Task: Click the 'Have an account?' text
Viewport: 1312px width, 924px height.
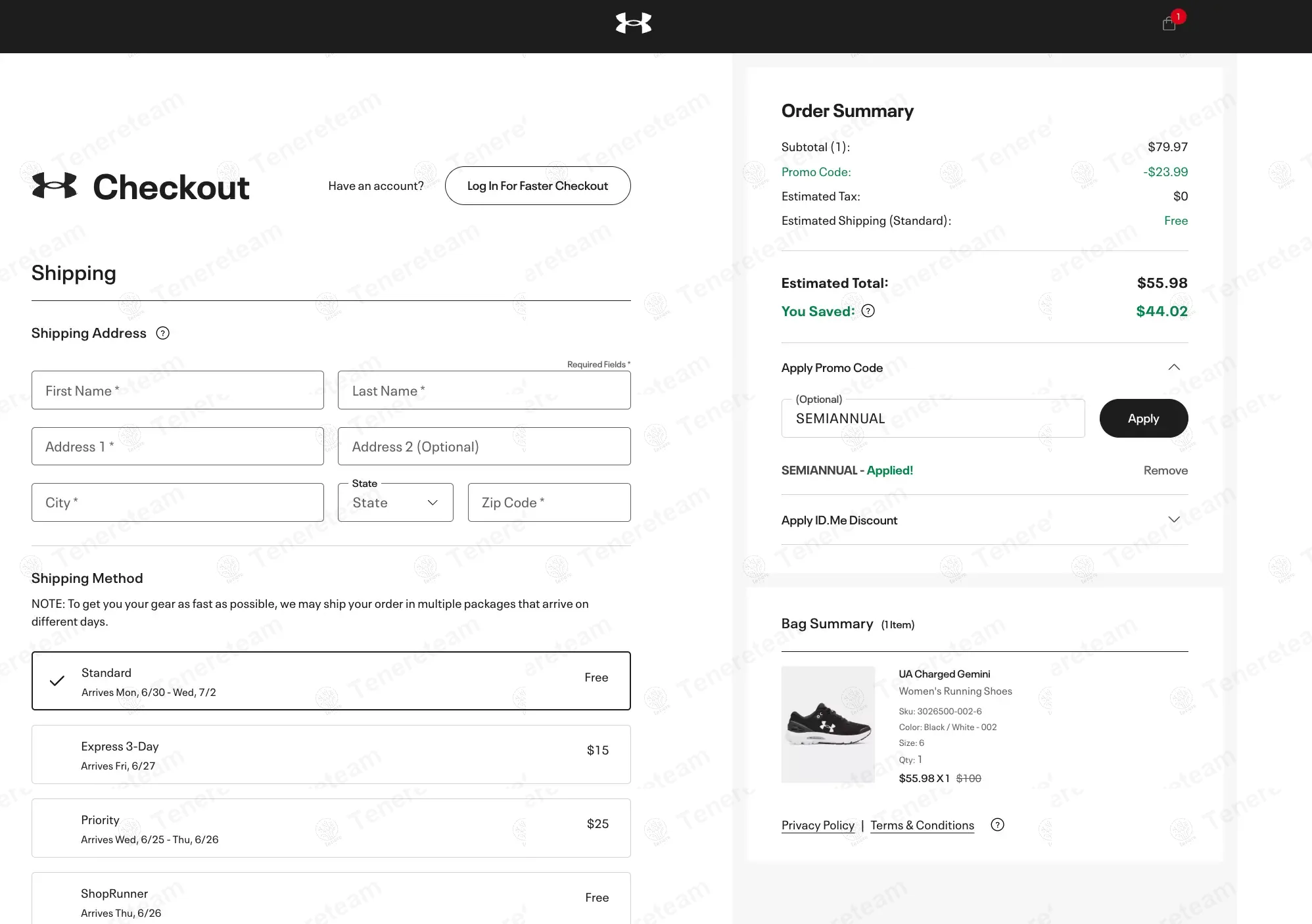Action: click(x=376, y=186)
